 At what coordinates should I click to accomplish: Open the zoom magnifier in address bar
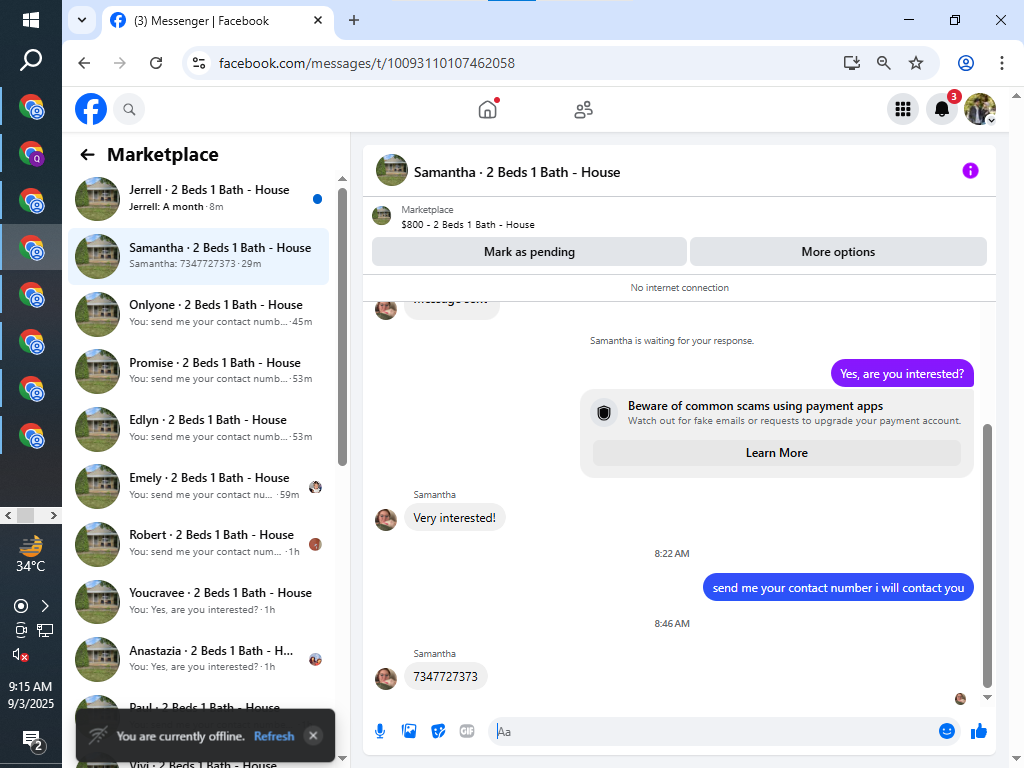click(884, 63)
